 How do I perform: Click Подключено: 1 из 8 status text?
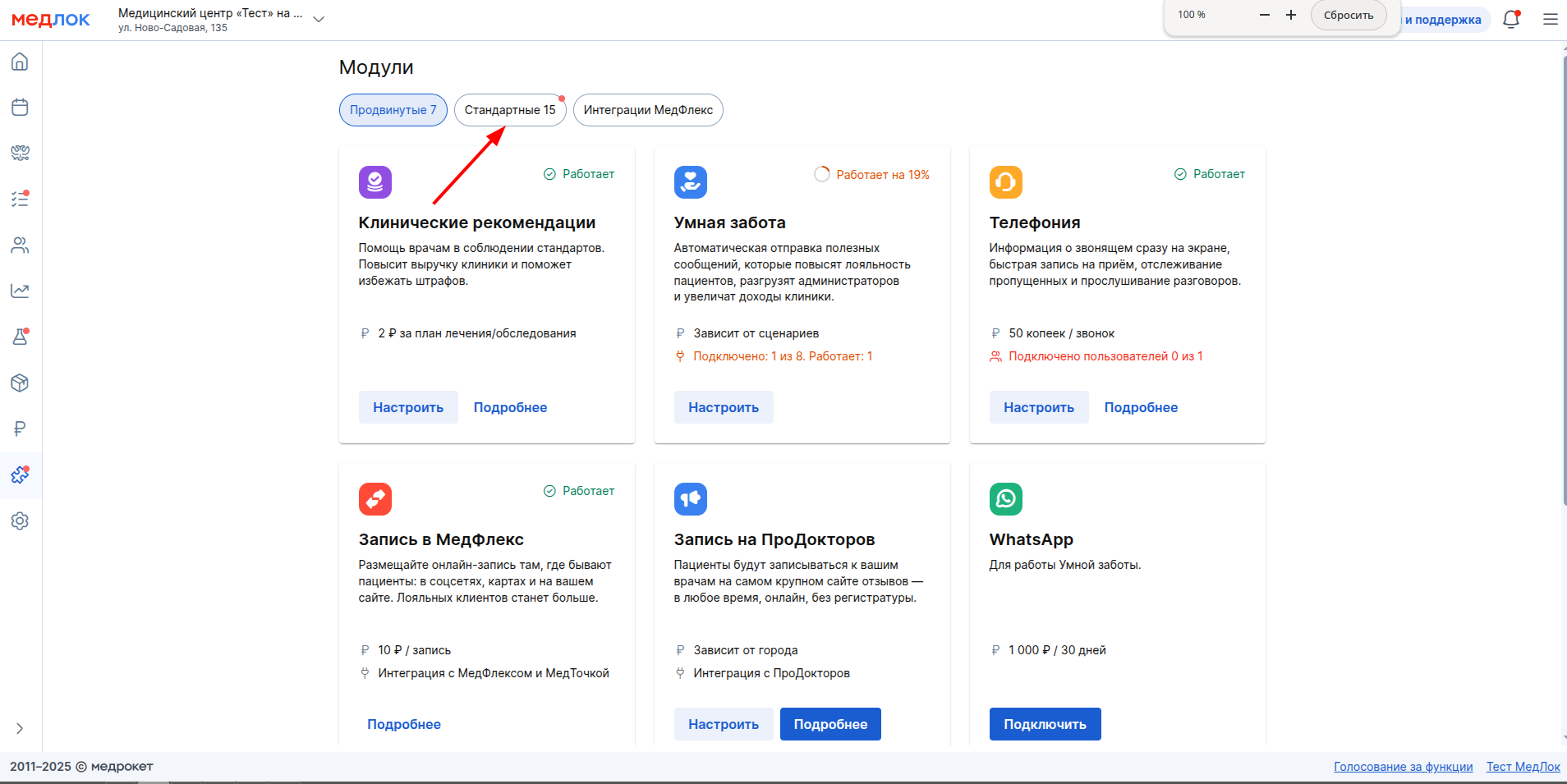[x=783, y=356]
